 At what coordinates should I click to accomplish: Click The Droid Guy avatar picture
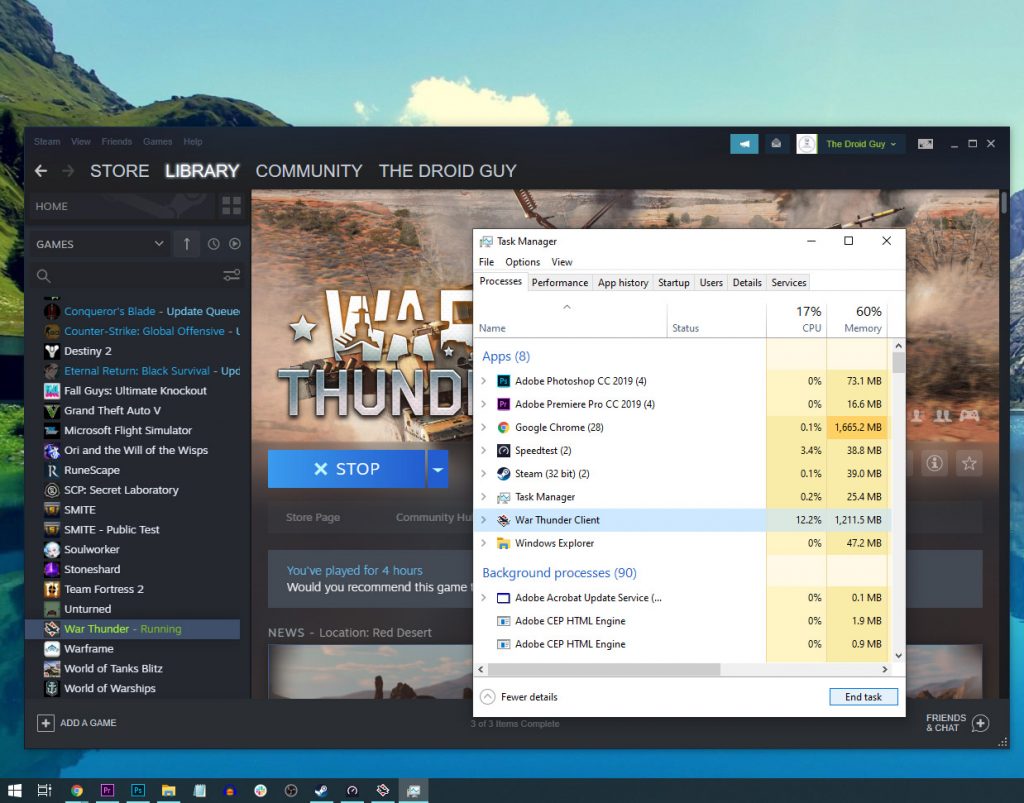(807, 144)
